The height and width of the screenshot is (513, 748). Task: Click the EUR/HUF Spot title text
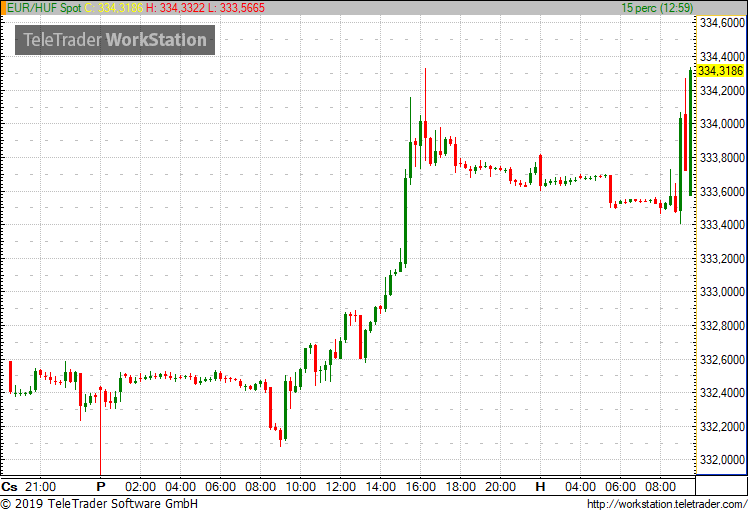(44, 8)
